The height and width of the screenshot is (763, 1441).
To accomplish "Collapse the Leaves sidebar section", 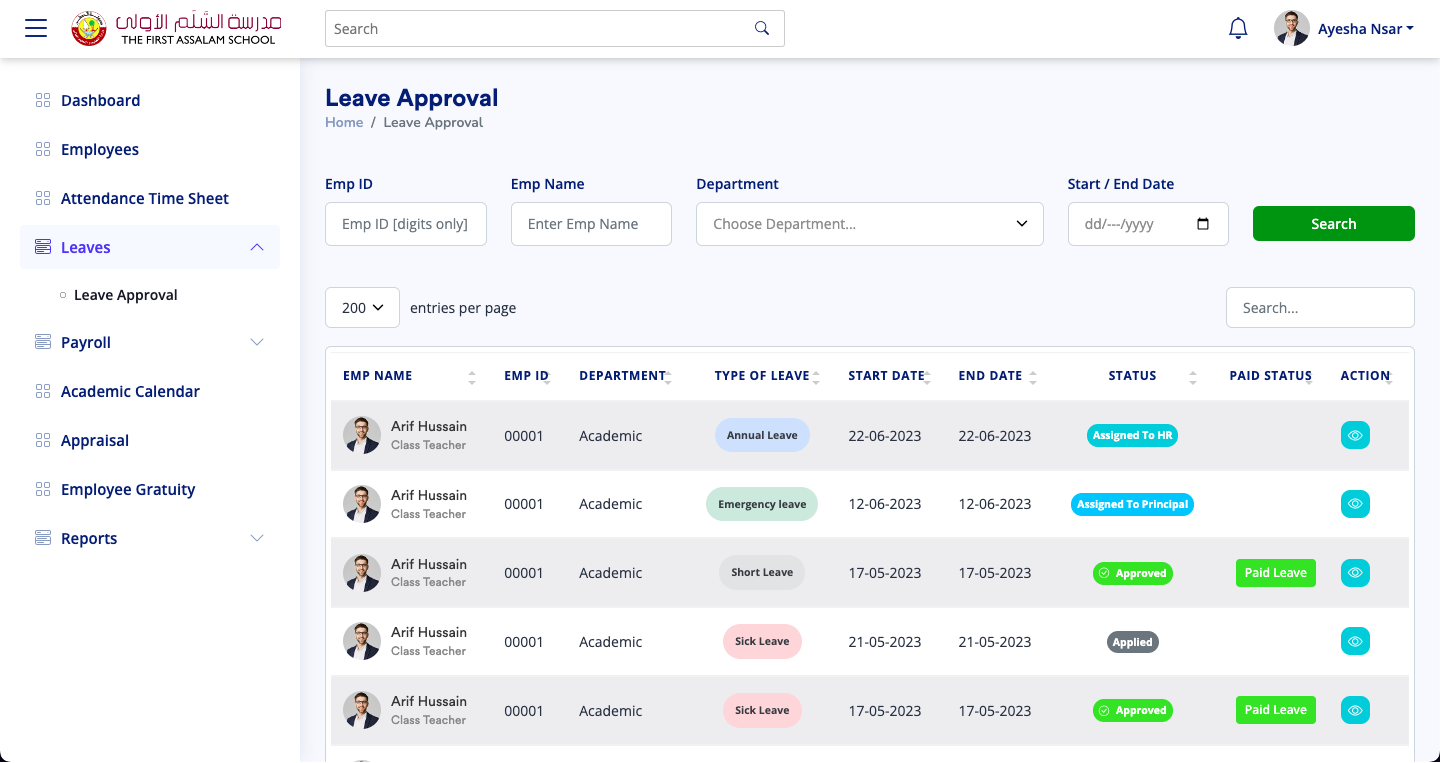I will (257, 247).
